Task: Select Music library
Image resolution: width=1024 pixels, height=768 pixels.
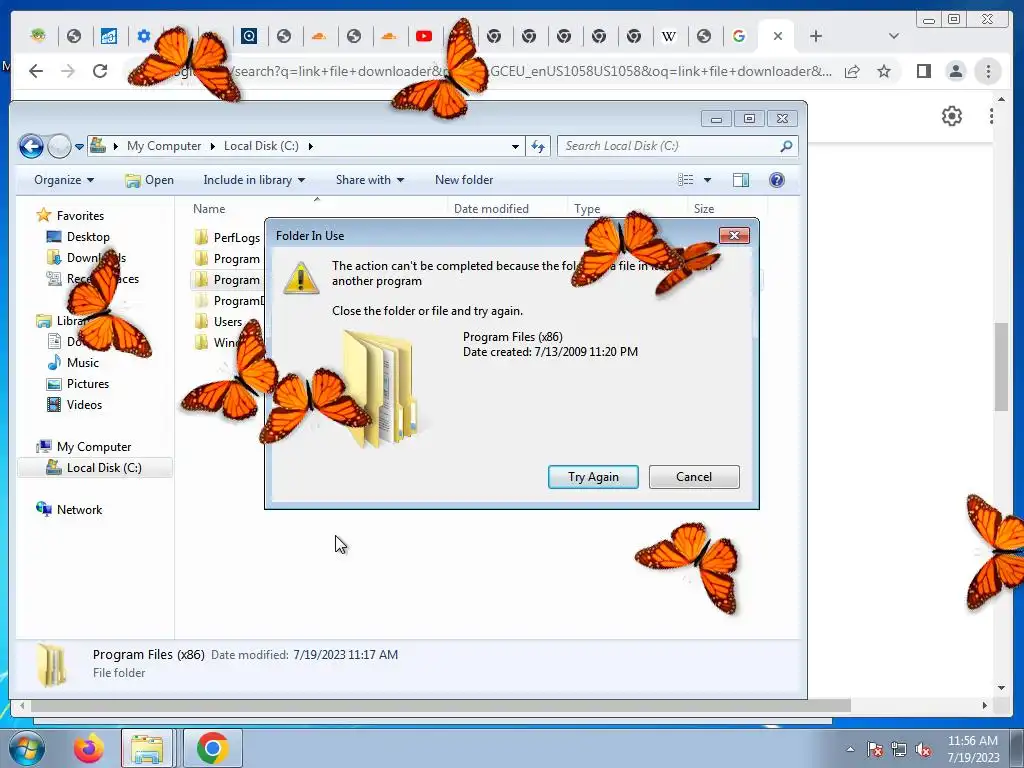Action: (73, 362)
